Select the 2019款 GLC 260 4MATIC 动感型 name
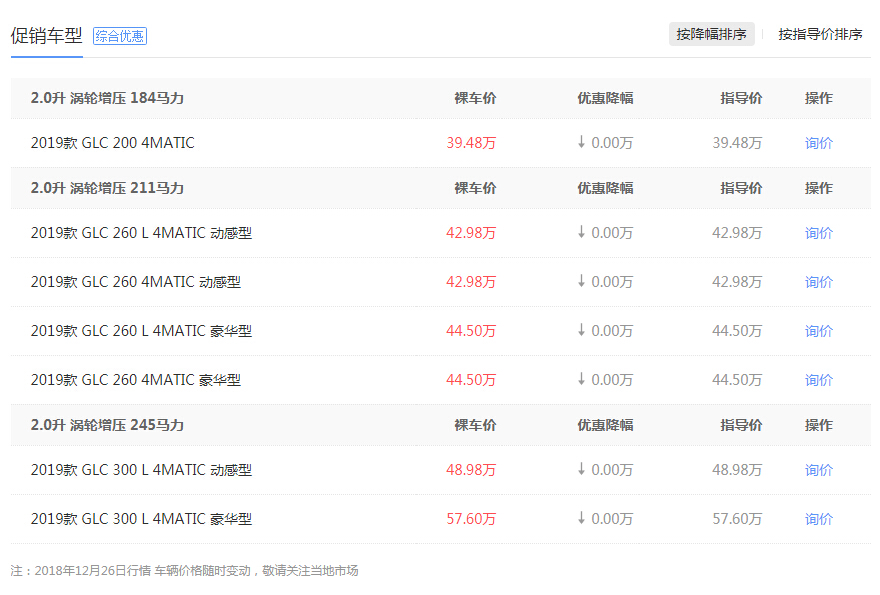Viewport: 880px width, 595px height. [x=136, y=282]
